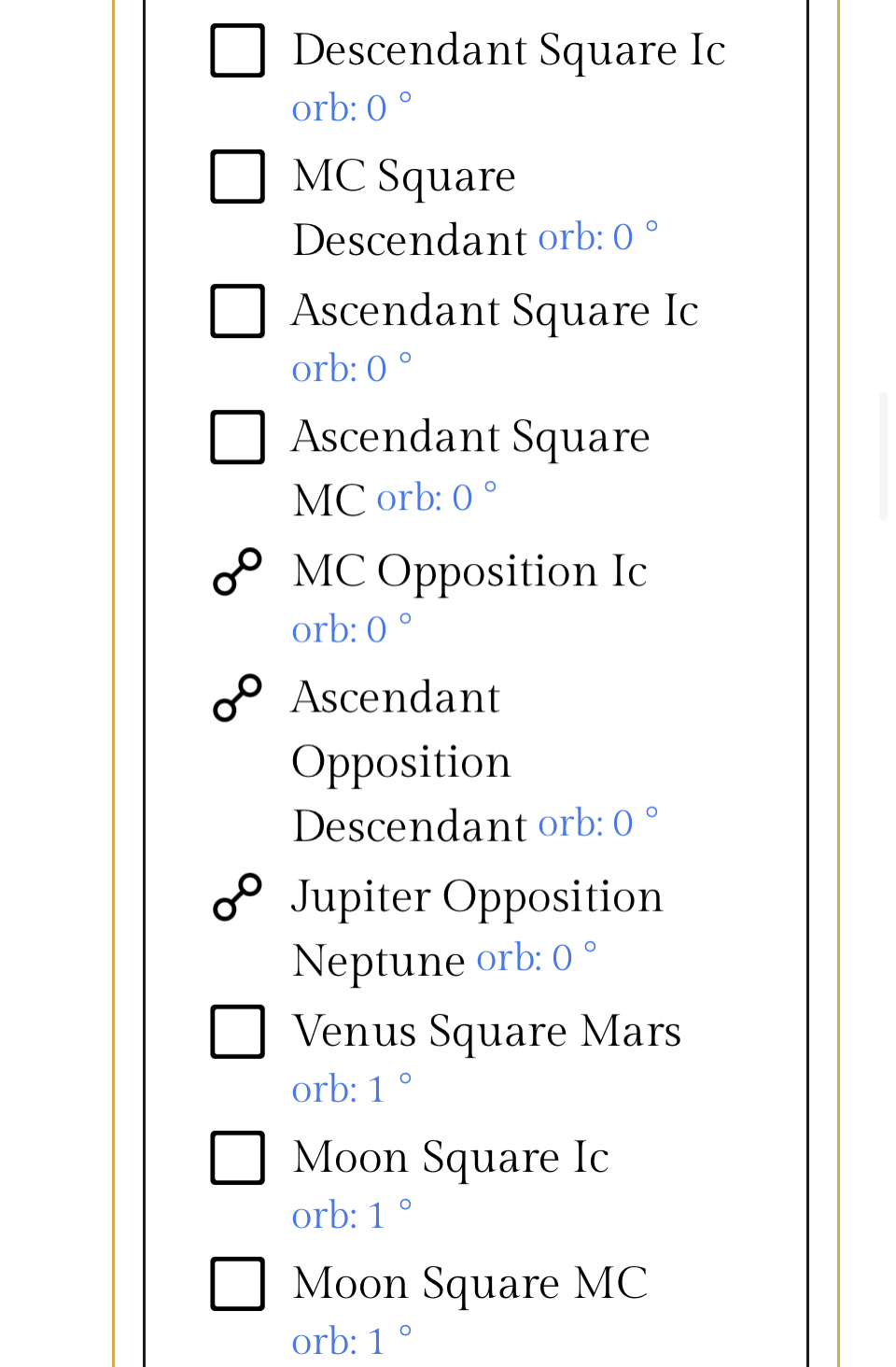896x1367 pixels.
Task: Click the opposition symbol beside Jupiter Opposition Neptune
Action: [x=238, y=897]
